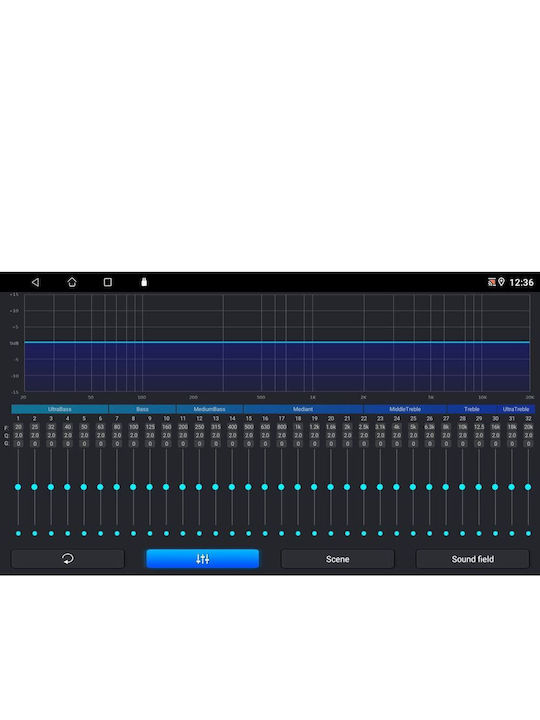Tap the USB storage status icon
This screenshot has height=720, width=540.
[144, 282]
